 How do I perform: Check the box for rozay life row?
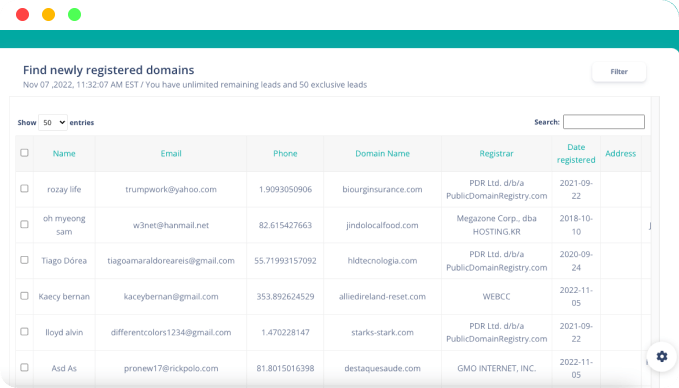[x=24, y=189]
